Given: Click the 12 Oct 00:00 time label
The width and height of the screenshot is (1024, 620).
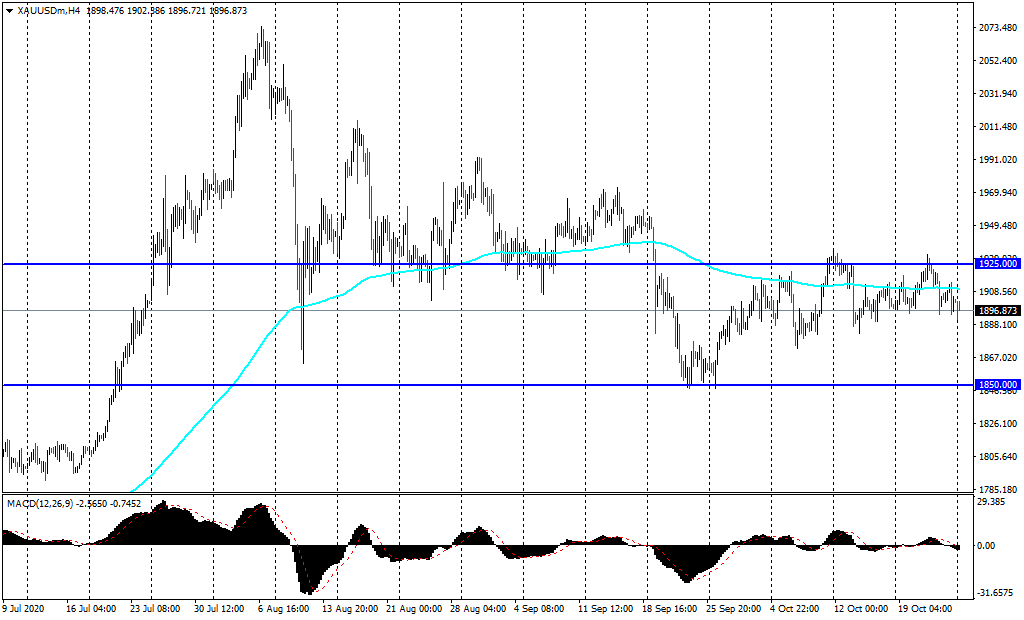Looking at the screenshot, I should point(861,607).
